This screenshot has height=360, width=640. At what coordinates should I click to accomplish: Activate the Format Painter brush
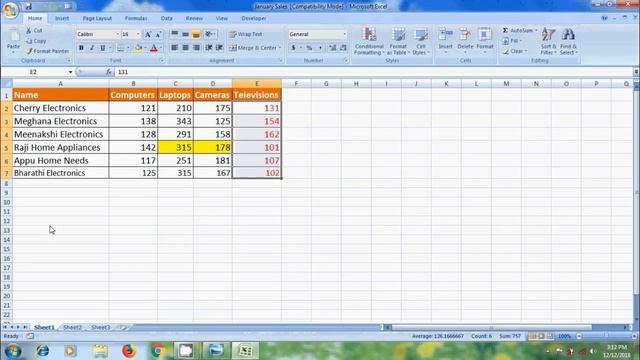pos(29,51)
